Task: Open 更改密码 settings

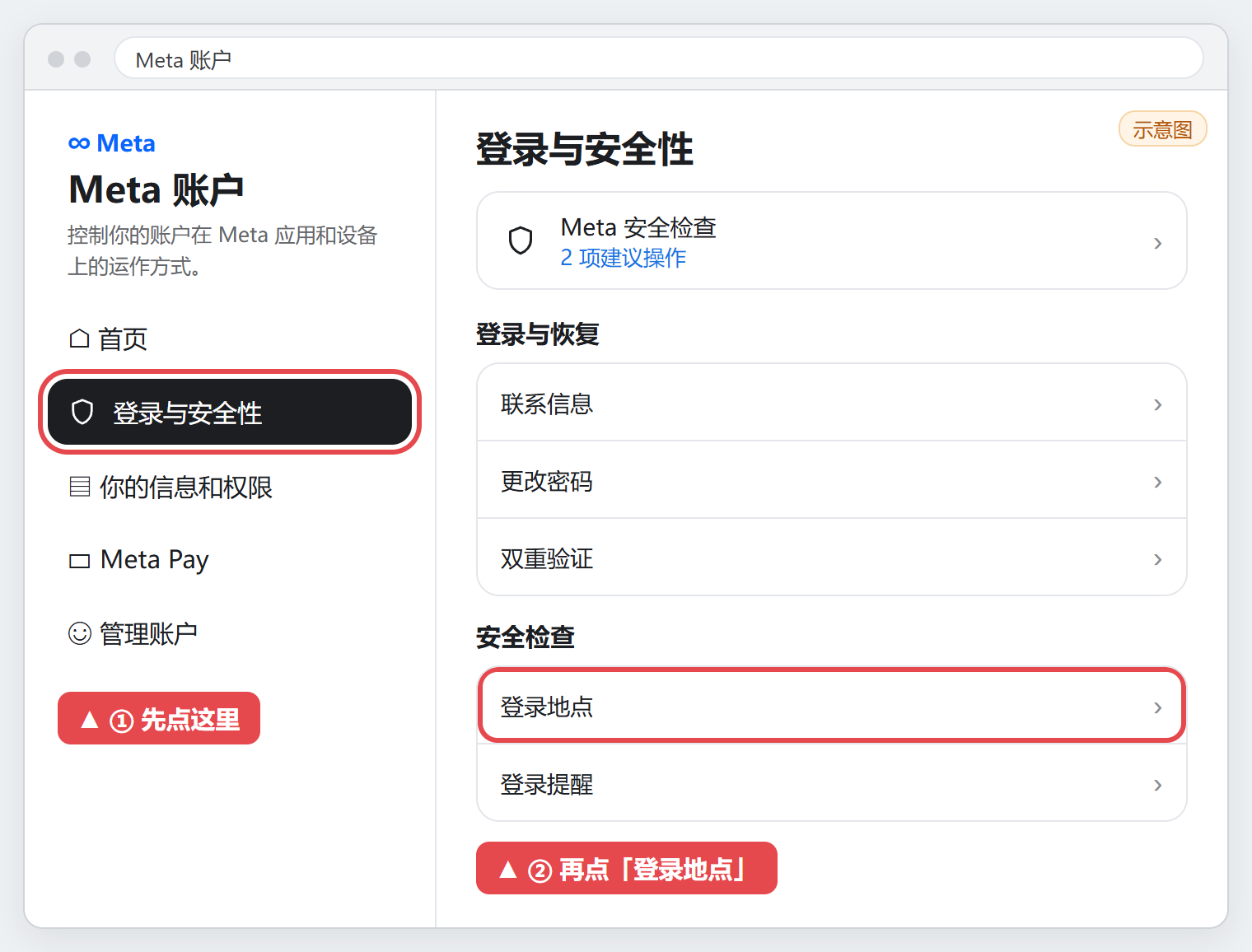Action: tap(832, 480)
